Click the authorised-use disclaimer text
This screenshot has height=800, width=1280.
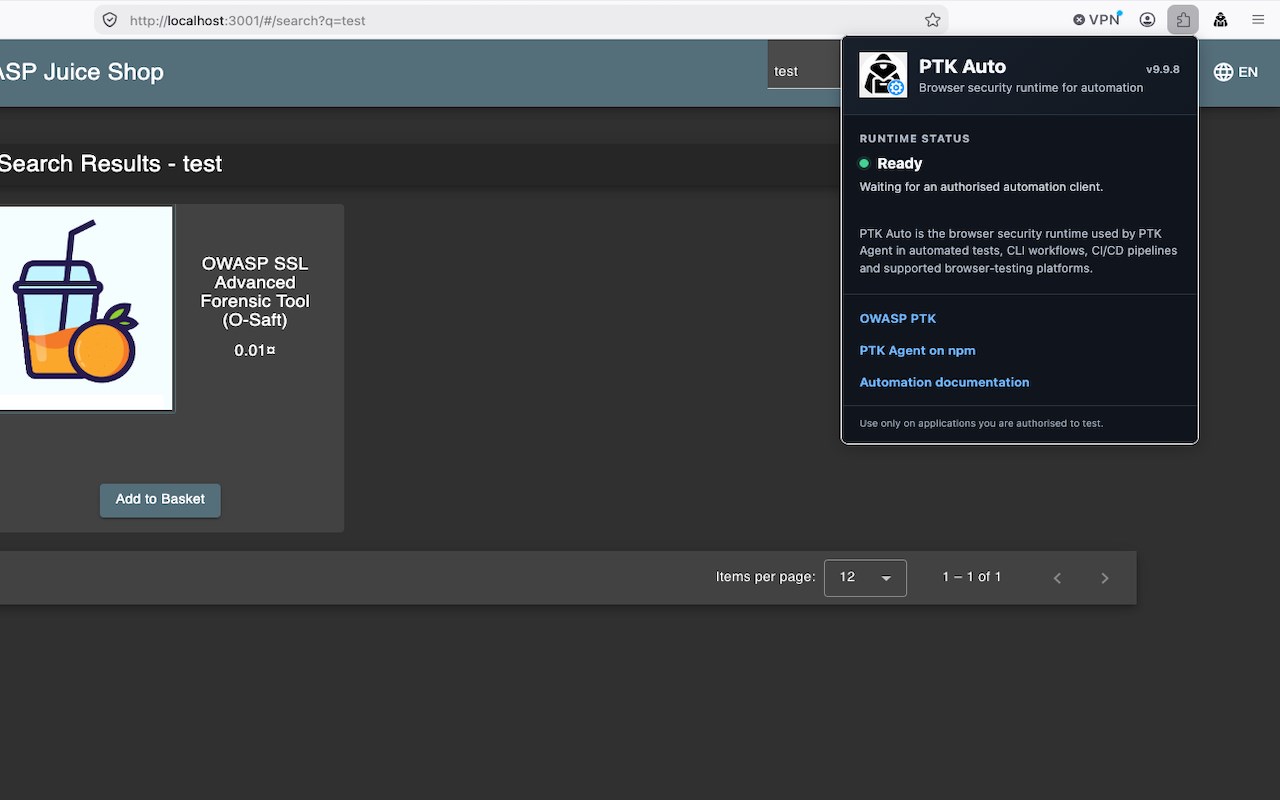pyautogui.click(x=981, y=424)
